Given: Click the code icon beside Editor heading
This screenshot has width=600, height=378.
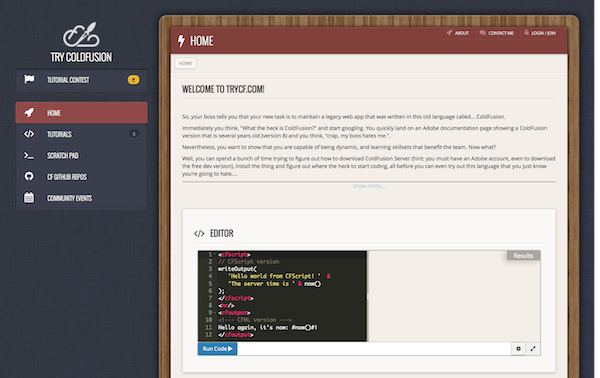Looking at the screenshot, I should 199,233.
